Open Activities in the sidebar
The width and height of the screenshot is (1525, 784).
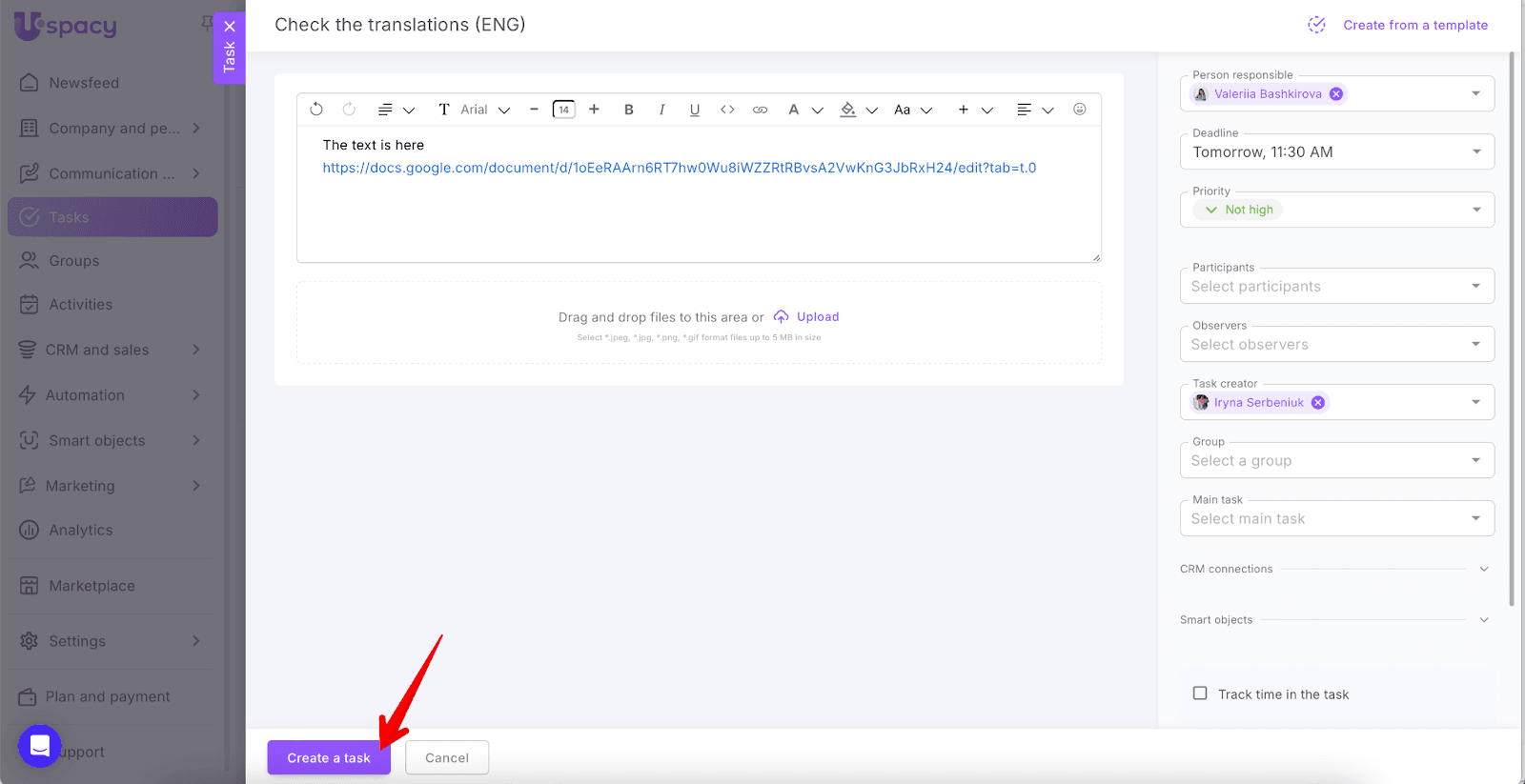point(112,305)
